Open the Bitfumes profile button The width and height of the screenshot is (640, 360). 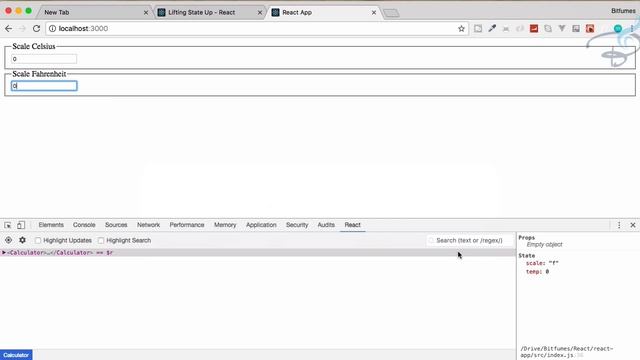623,11
